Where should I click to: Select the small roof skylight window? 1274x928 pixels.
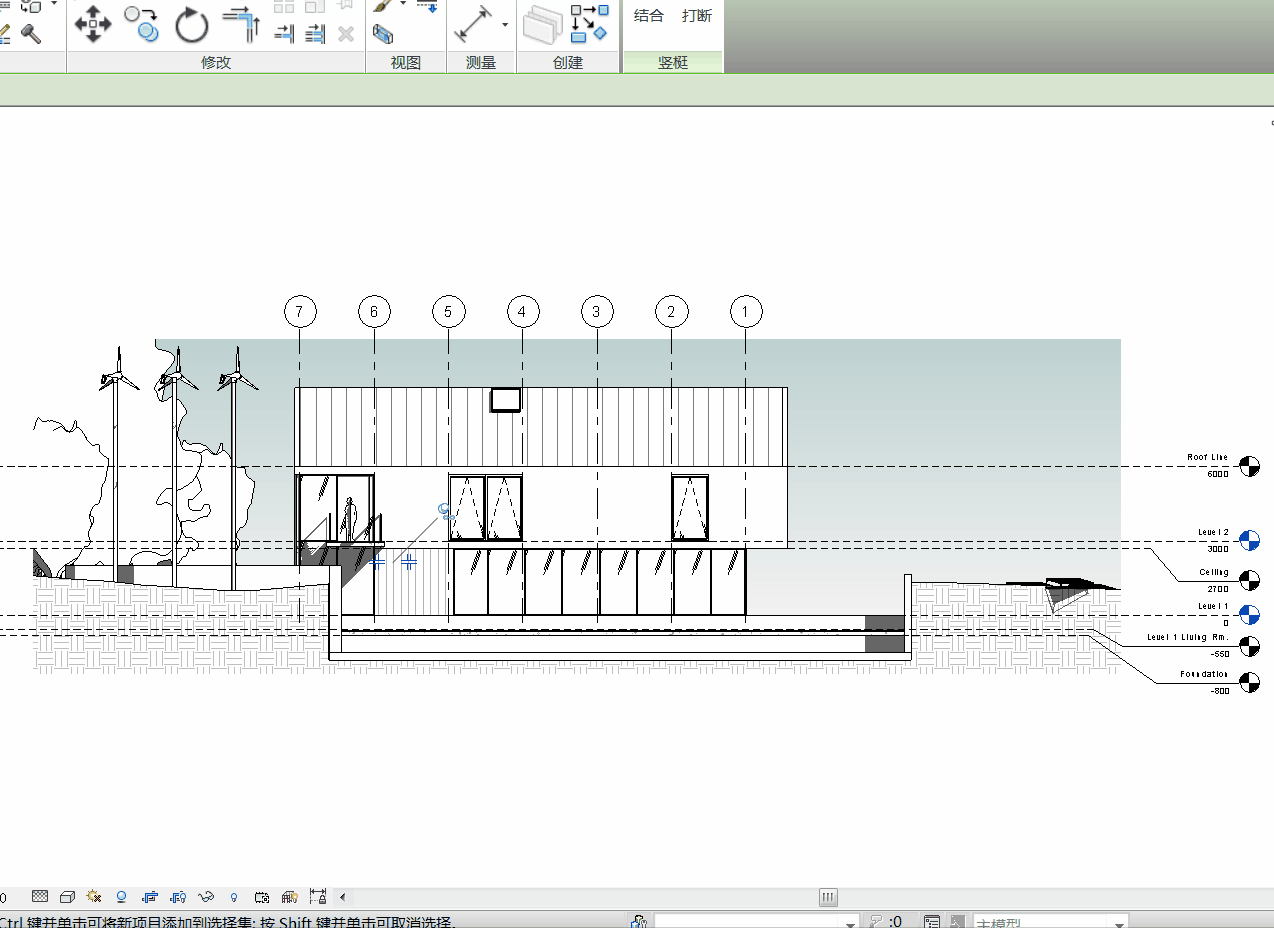pyautogui.click(x=506, y=400)
